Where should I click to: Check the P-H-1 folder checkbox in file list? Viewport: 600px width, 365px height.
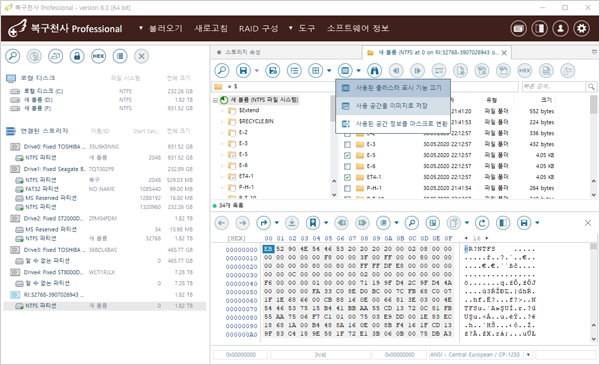click(347, 188)
